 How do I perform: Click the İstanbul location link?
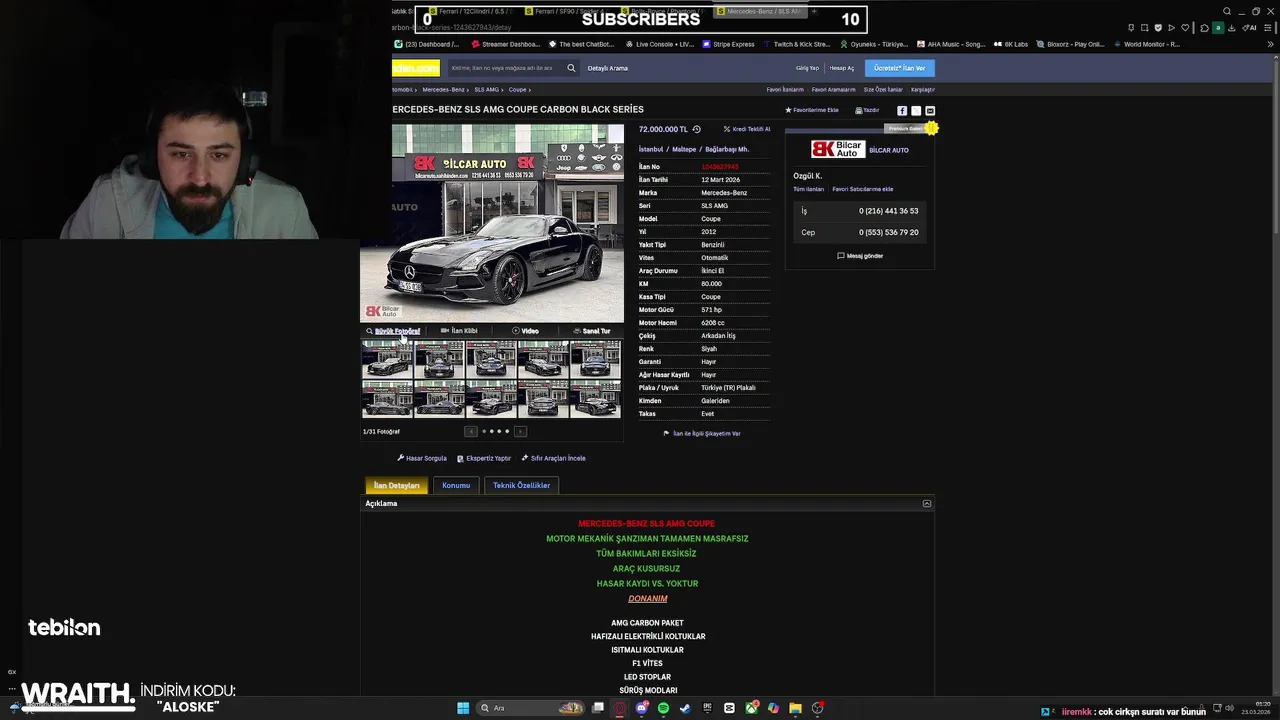pyautogui.click(x=651, y=149)
